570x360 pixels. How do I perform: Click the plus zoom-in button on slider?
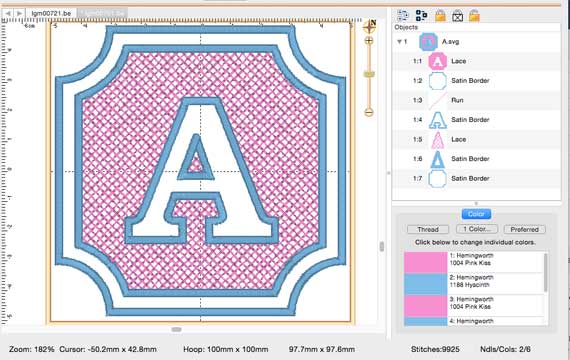pos(369,40)
